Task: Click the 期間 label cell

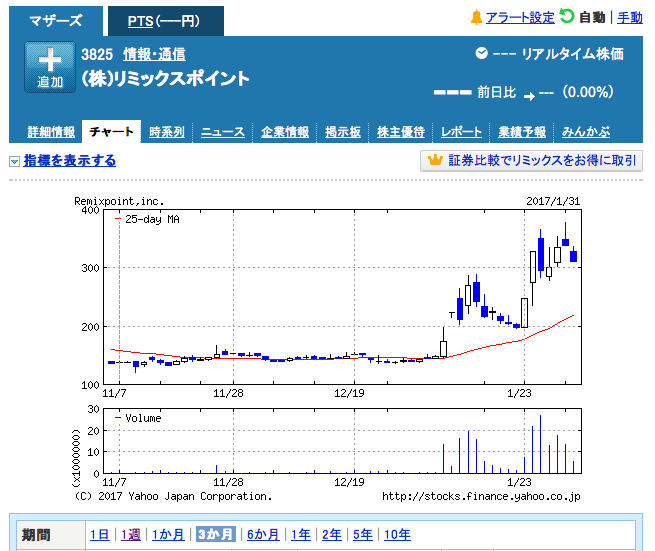Action: tap(51, 535)
